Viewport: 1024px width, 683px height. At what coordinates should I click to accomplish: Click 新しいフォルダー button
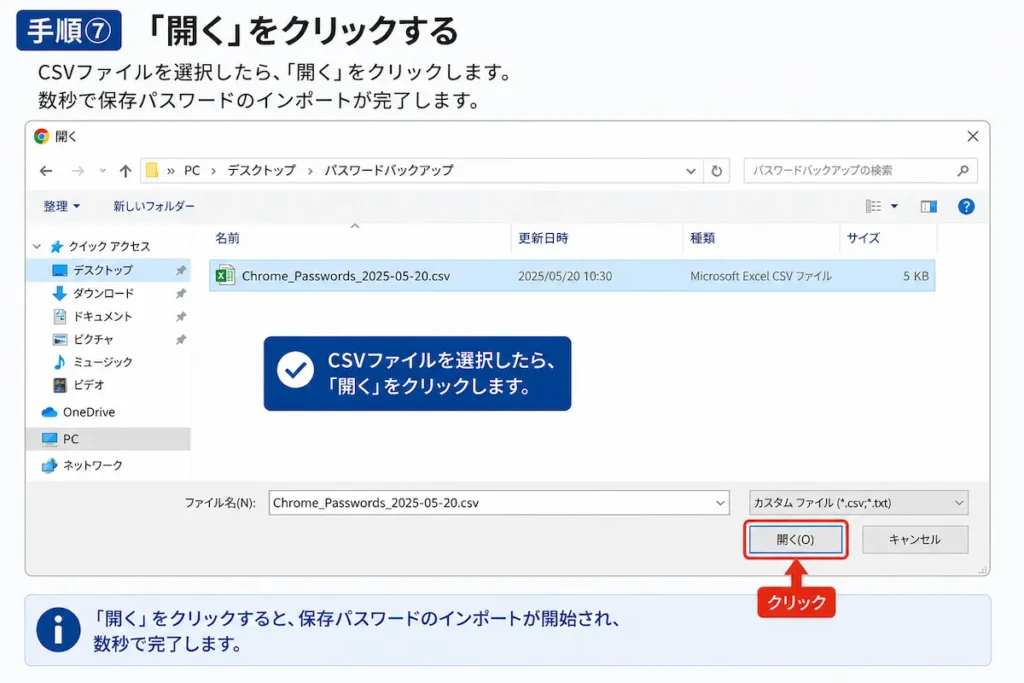point(153,206)
